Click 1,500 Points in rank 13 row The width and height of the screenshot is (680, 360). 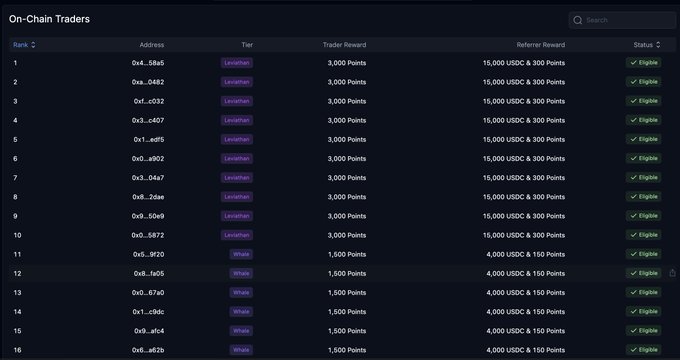pyautogui.click(x=347, y=292)
